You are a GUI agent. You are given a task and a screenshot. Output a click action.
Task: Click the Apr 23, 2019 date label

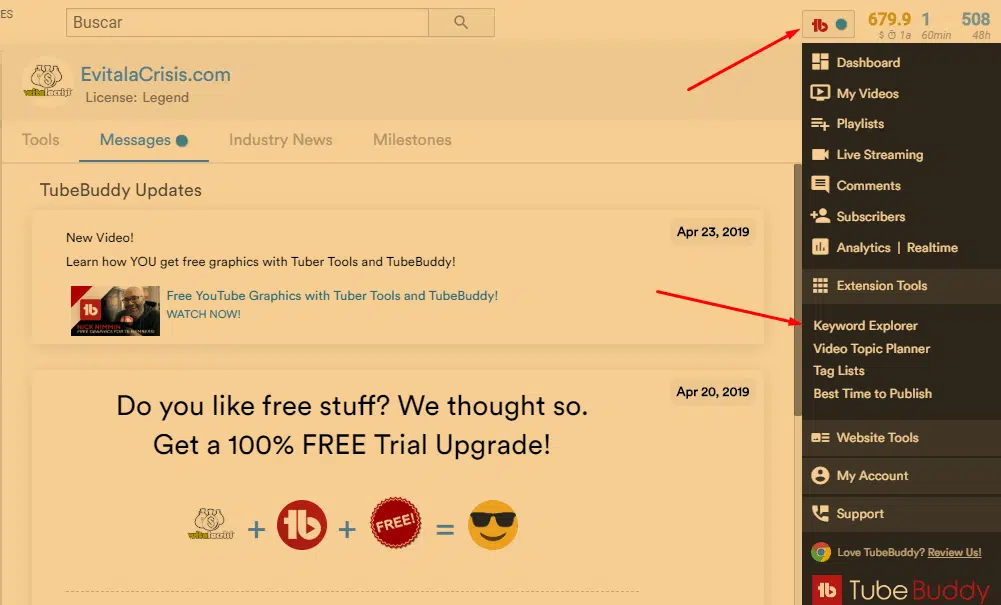(713, 232)
